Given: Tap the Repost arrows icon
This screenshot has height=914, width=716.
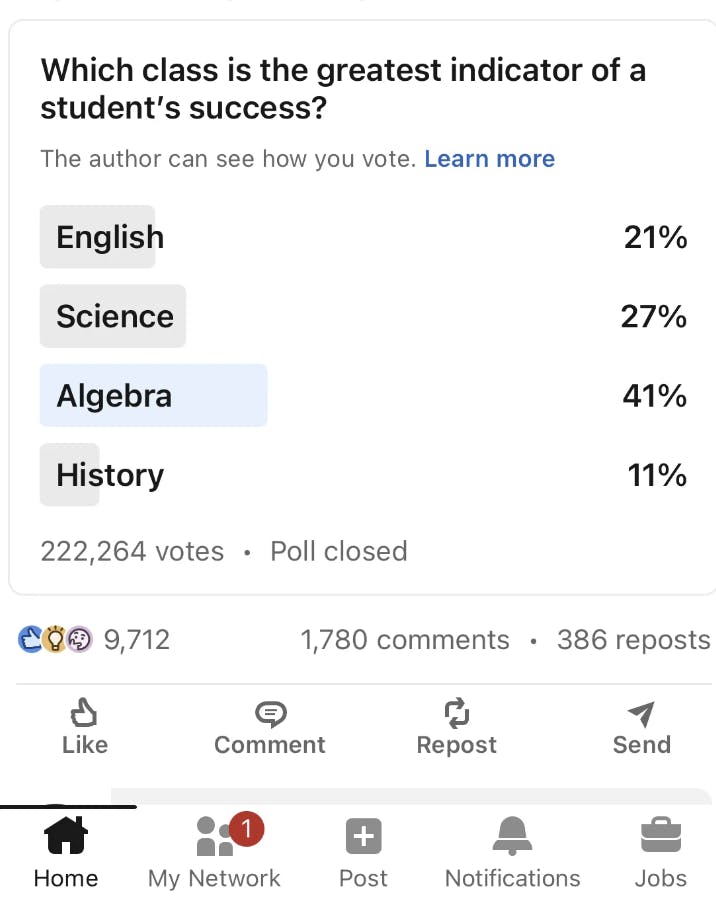Looking at the screenshot, I should click(457, 713).
